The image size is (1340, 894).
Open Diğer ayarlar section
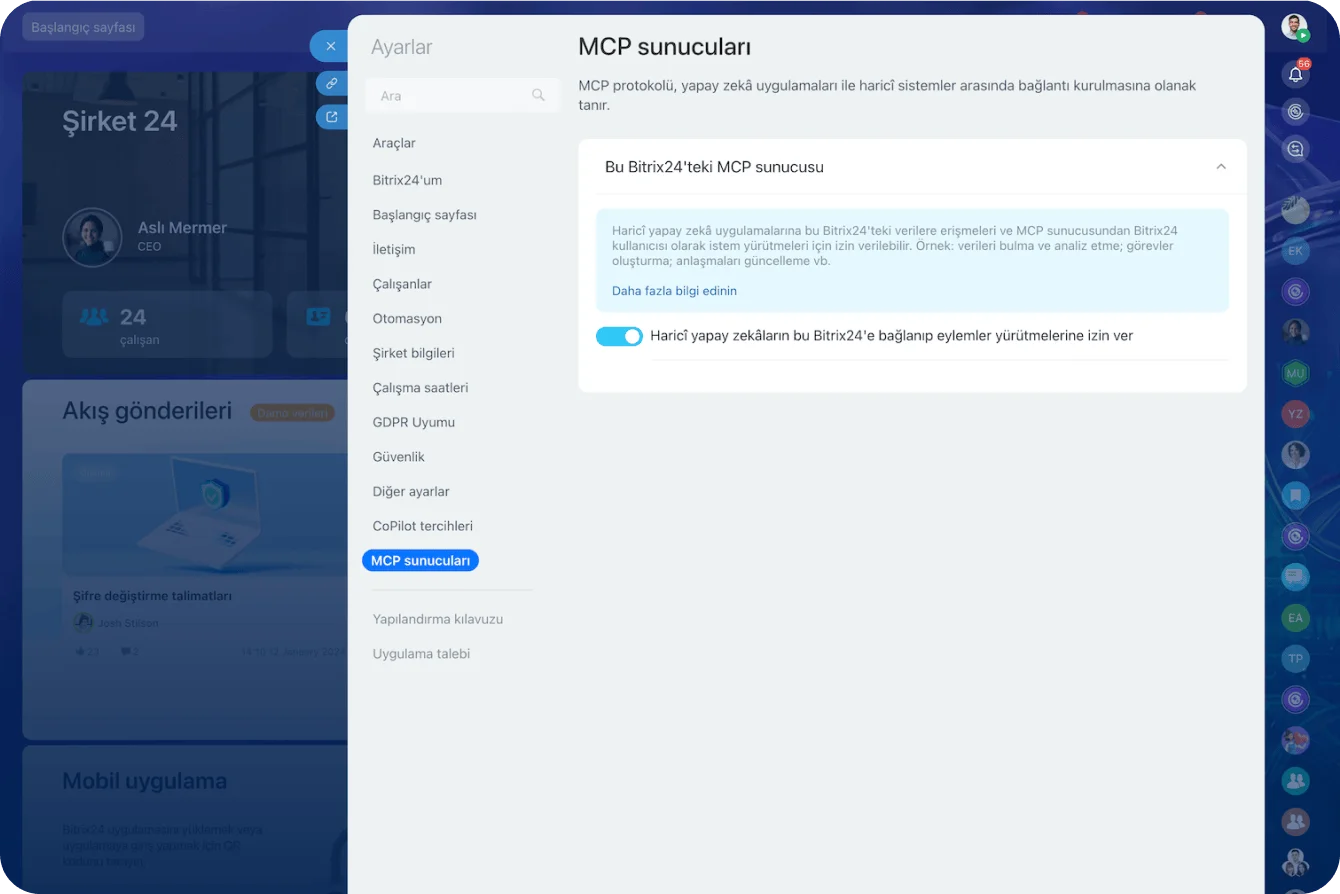coord(411,491)
